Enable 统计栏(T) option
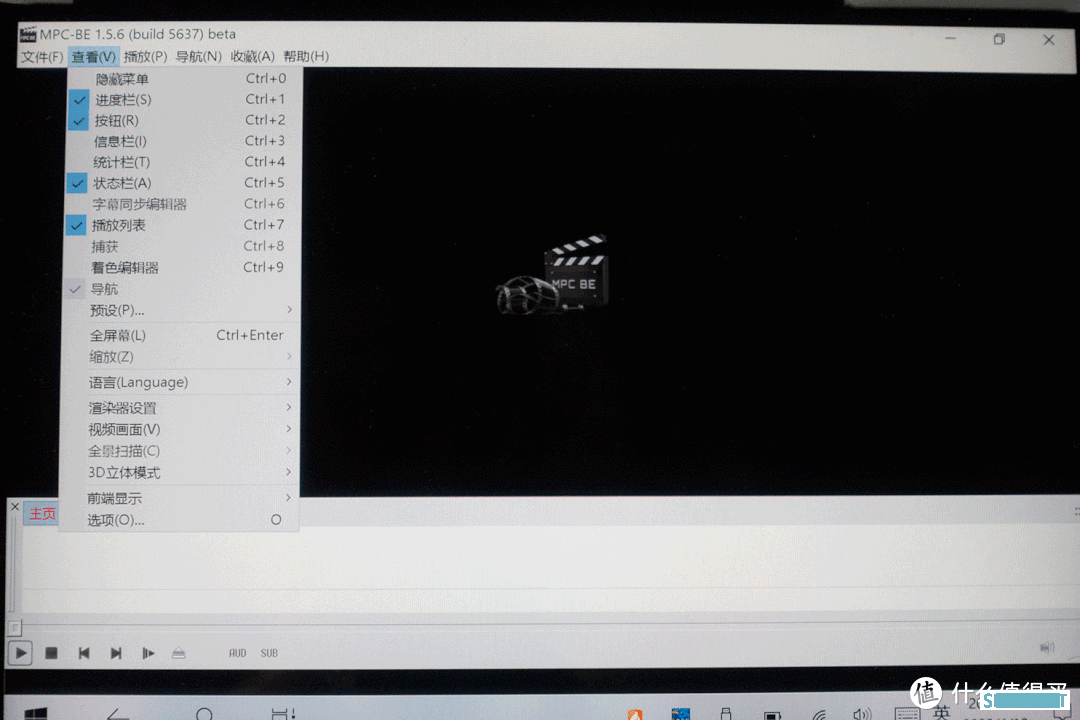Viewport: 1080px width, 720px height. (x=184, y=162)
